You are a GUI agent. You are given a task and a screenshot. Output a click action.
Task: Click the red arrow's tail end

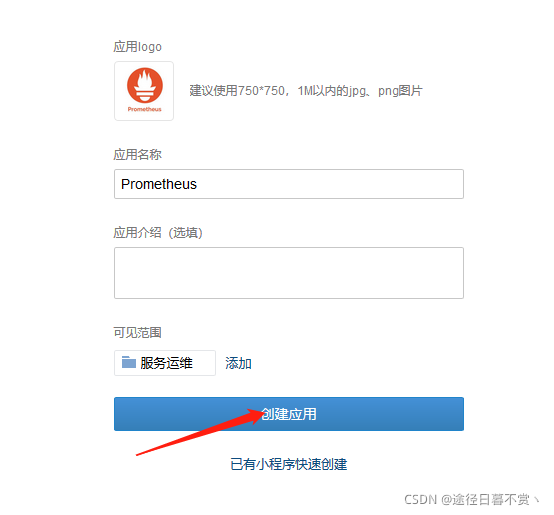[138, 454]
